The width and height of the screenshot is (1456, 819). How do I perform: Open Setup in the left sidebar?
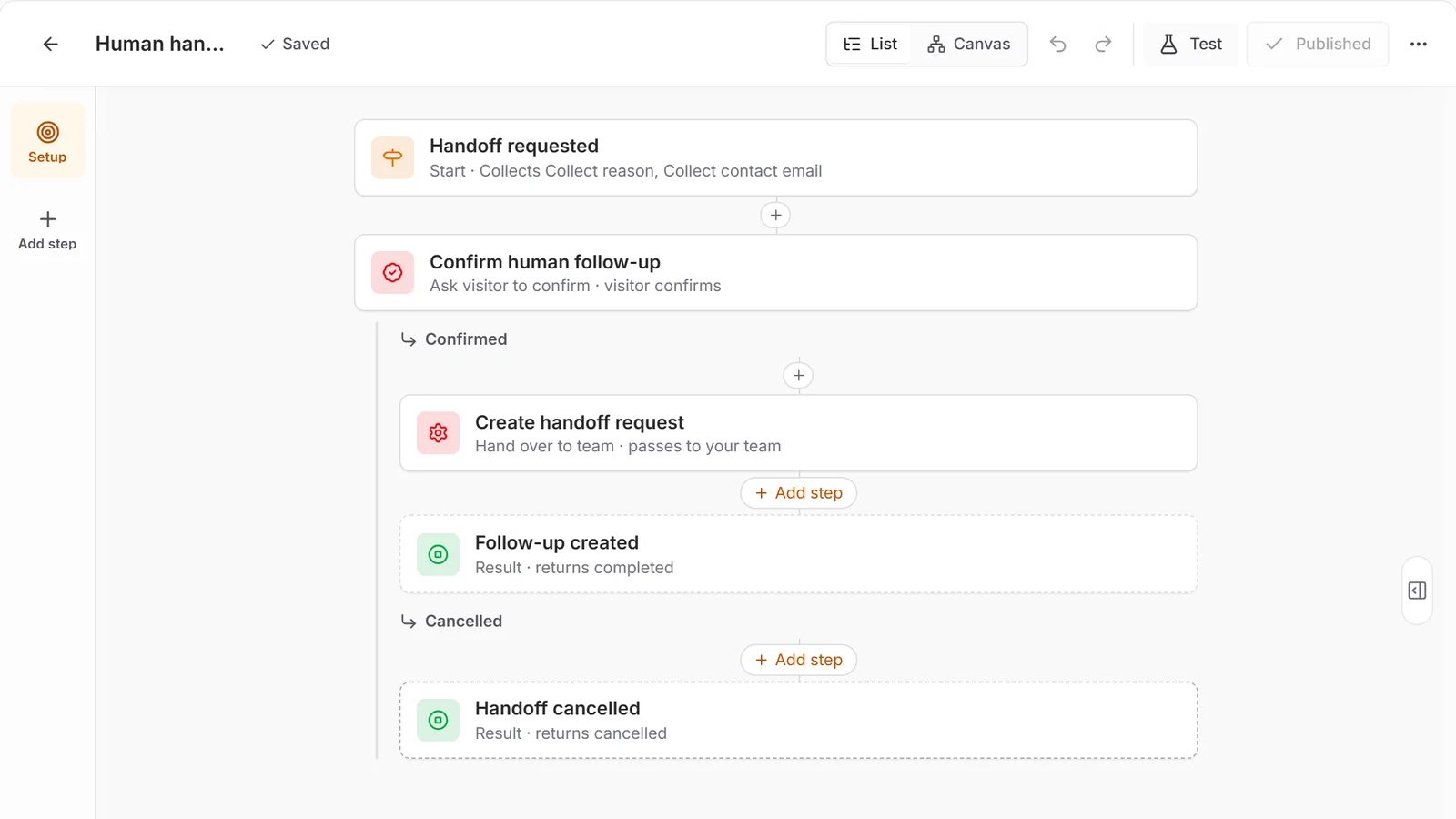pos(47,141)
